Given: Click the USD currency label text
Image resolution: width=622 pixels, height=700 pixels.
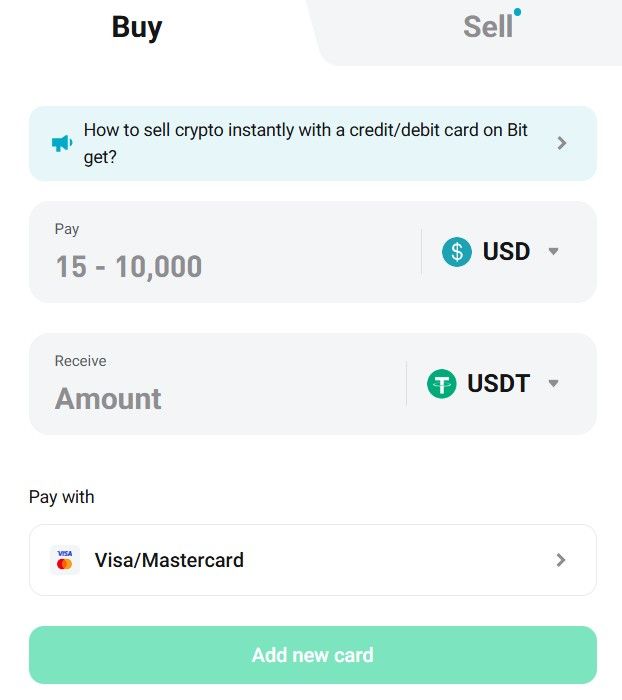Looking at the screenshot, I should click(506, 251).
